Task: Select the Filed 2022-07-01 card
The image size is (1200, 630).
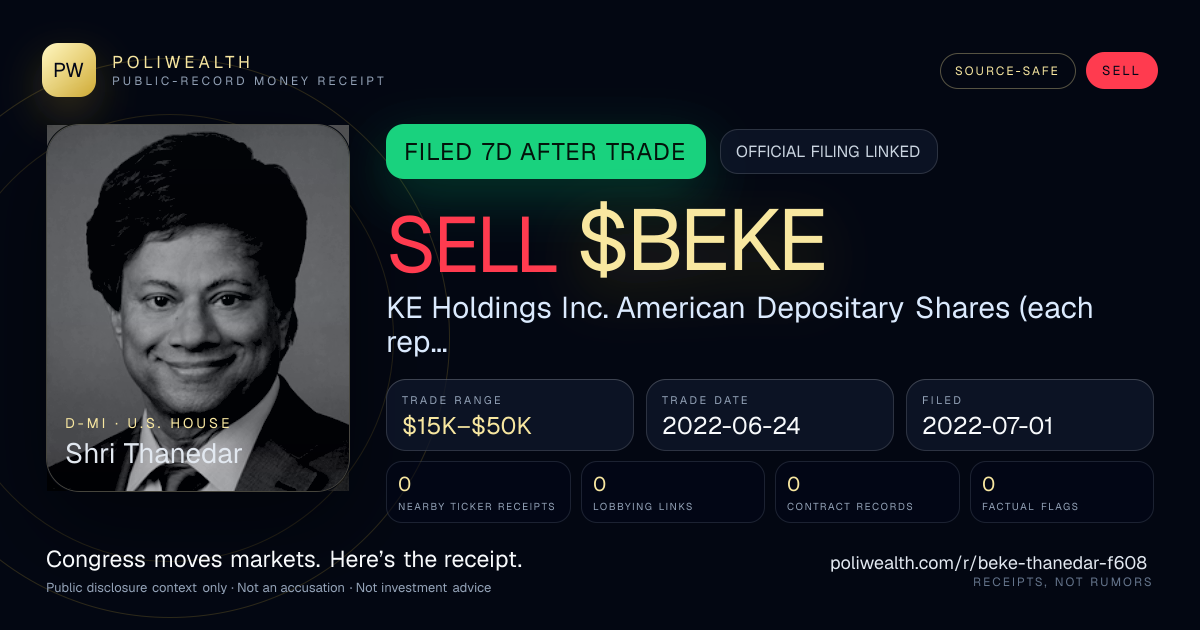Action: [x=1030, y=415]
